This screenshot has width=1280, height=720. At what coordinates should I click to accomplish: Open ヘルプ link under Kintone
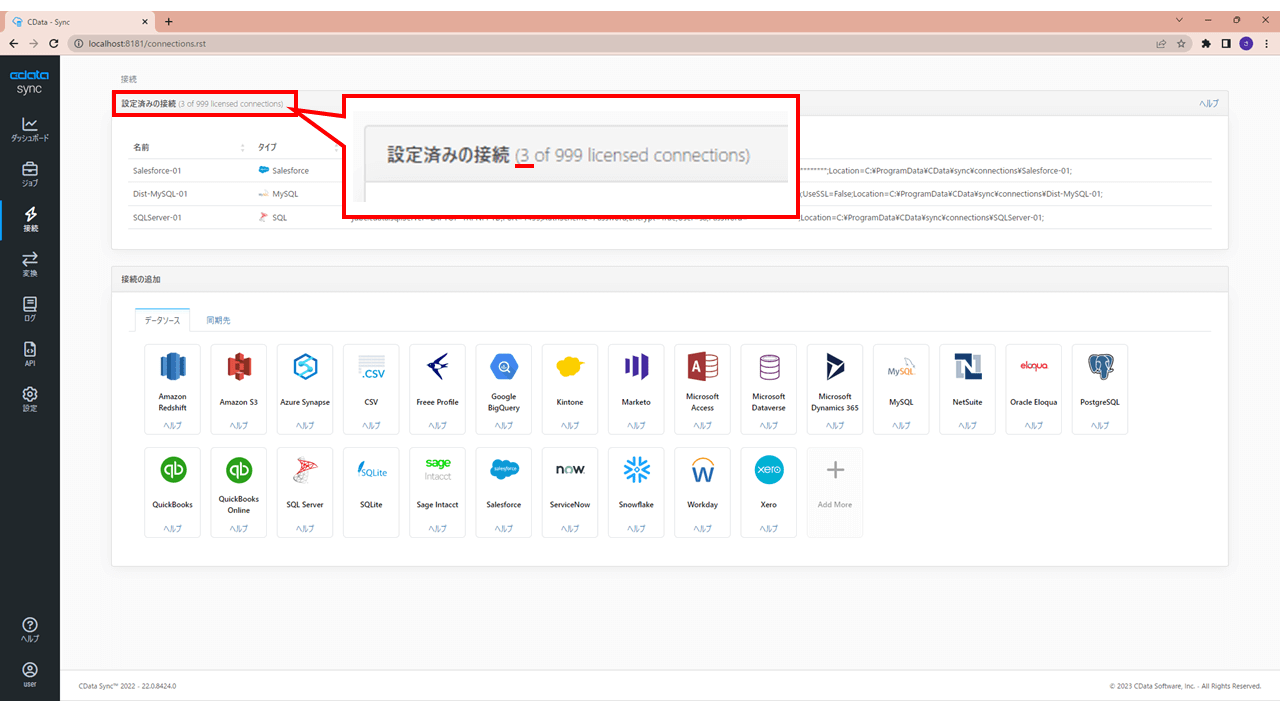[x=570, y=425]
